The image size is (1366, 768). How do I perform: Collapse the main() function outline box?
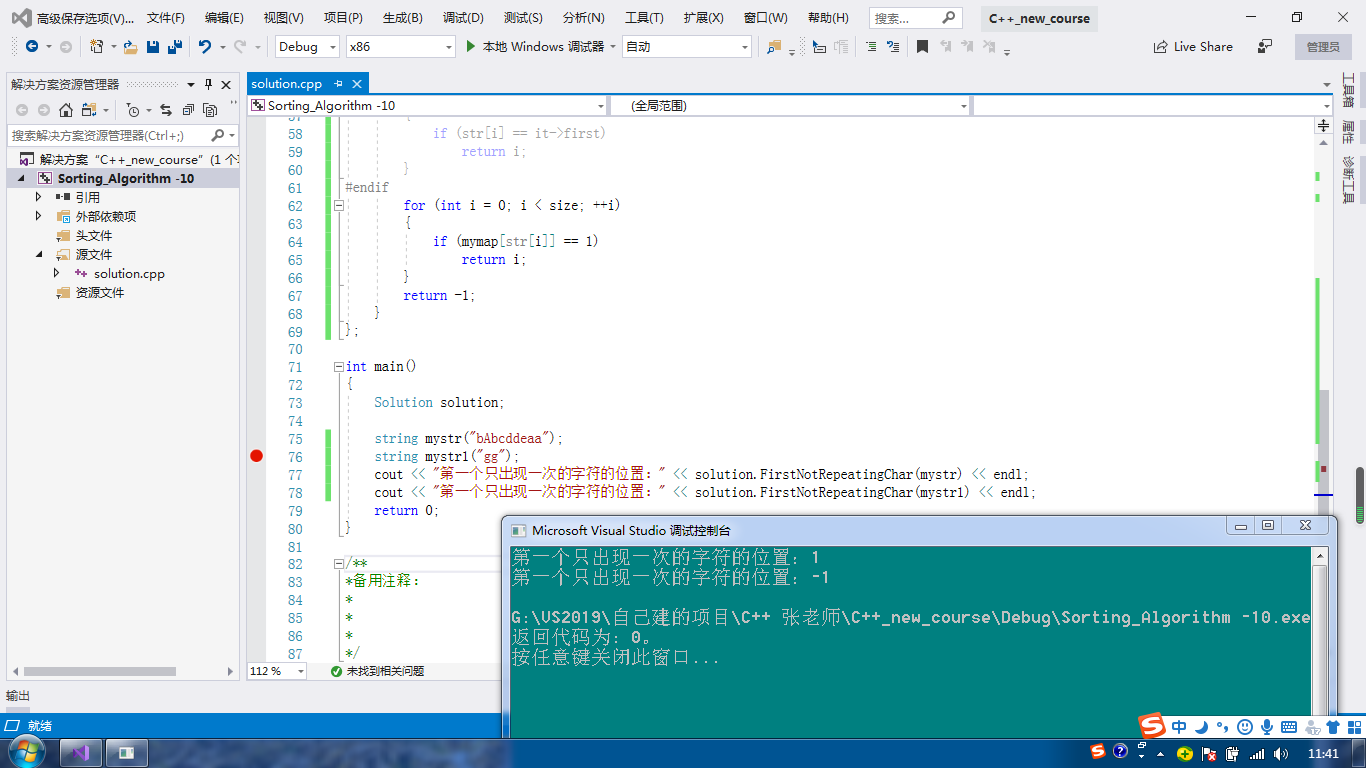click(x=339, y=367)
